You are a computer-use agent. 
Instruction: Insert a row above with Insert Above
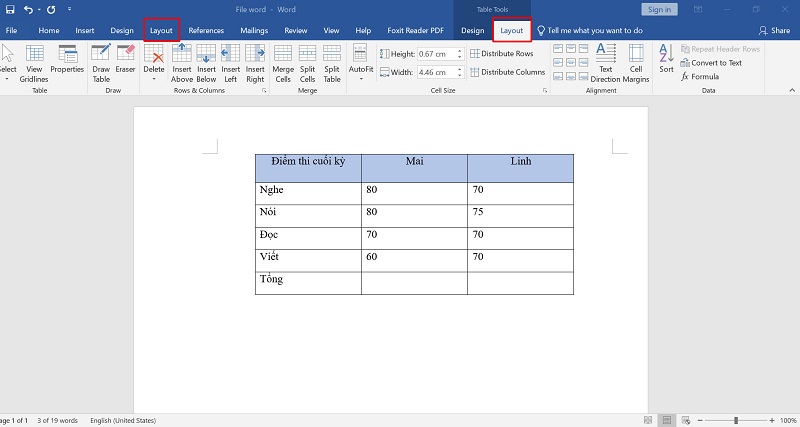pyautogui.click(x=182, y=63)
